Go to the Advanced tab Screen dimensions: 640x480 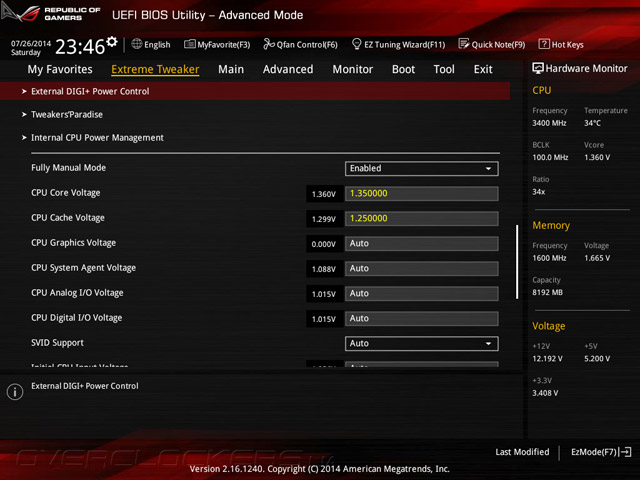(x=288, y=69)
